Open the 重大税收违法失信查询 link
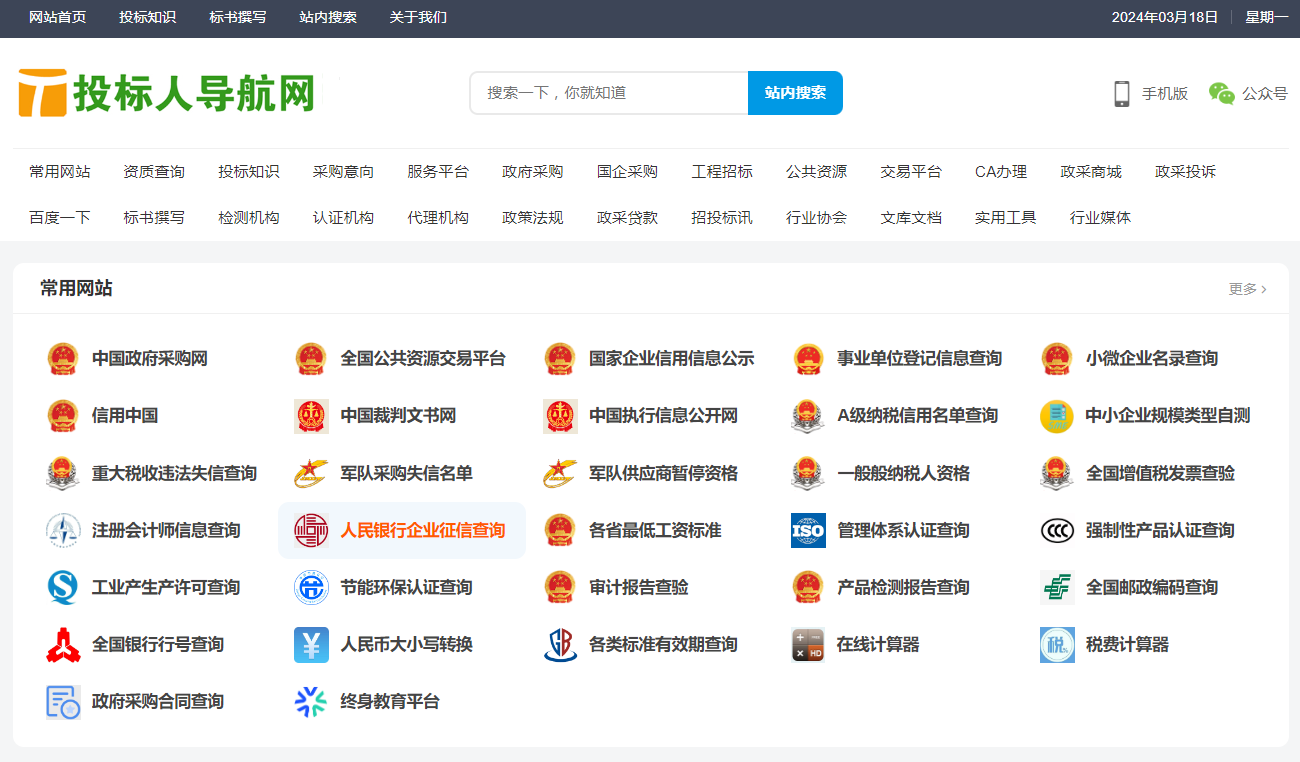The width and height of the screenshot is (1300, 762). pos(175,473)
